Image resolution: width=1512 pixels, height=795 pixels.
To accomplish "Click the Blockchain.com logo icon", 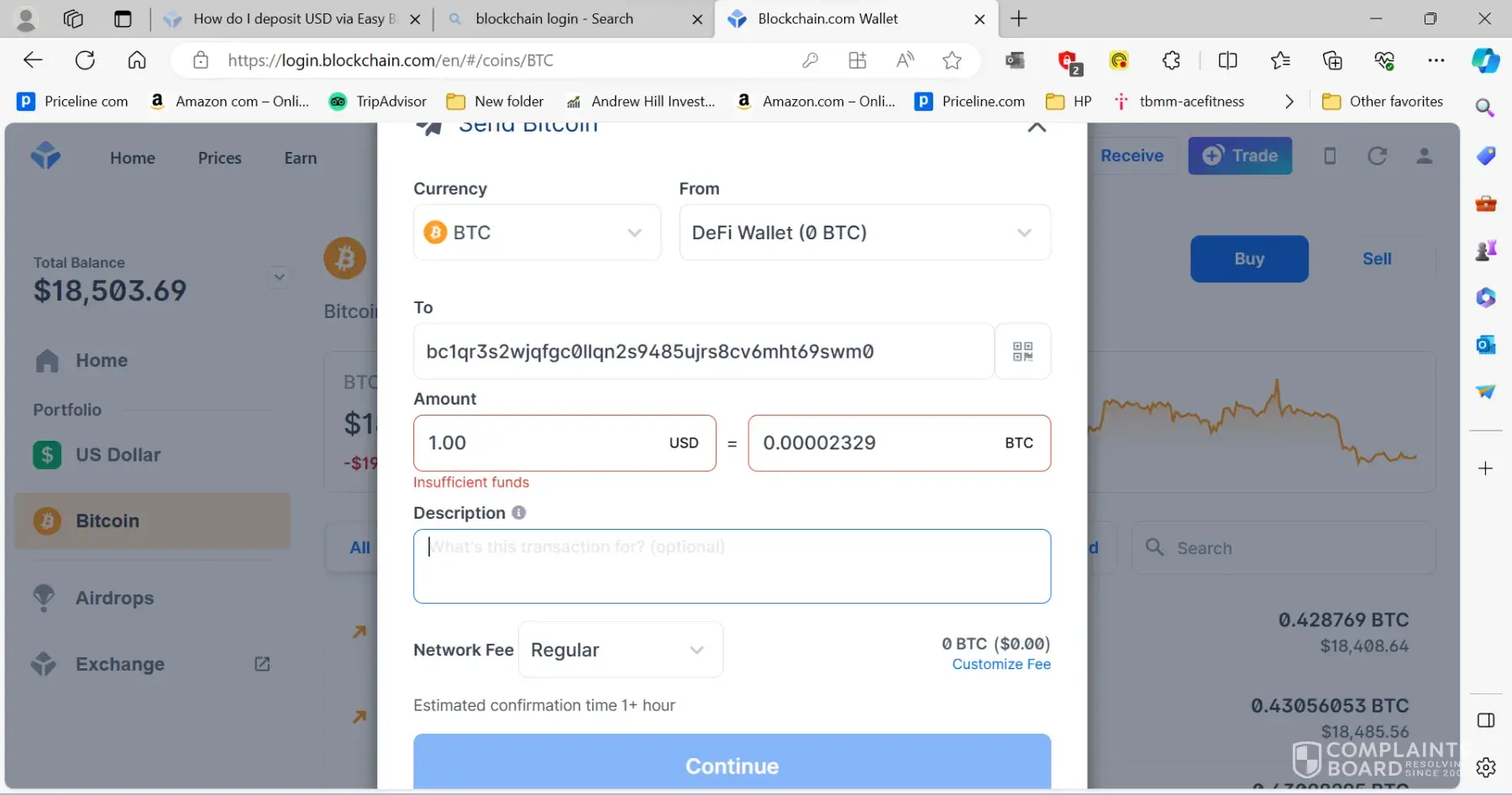I will [46, 156].
